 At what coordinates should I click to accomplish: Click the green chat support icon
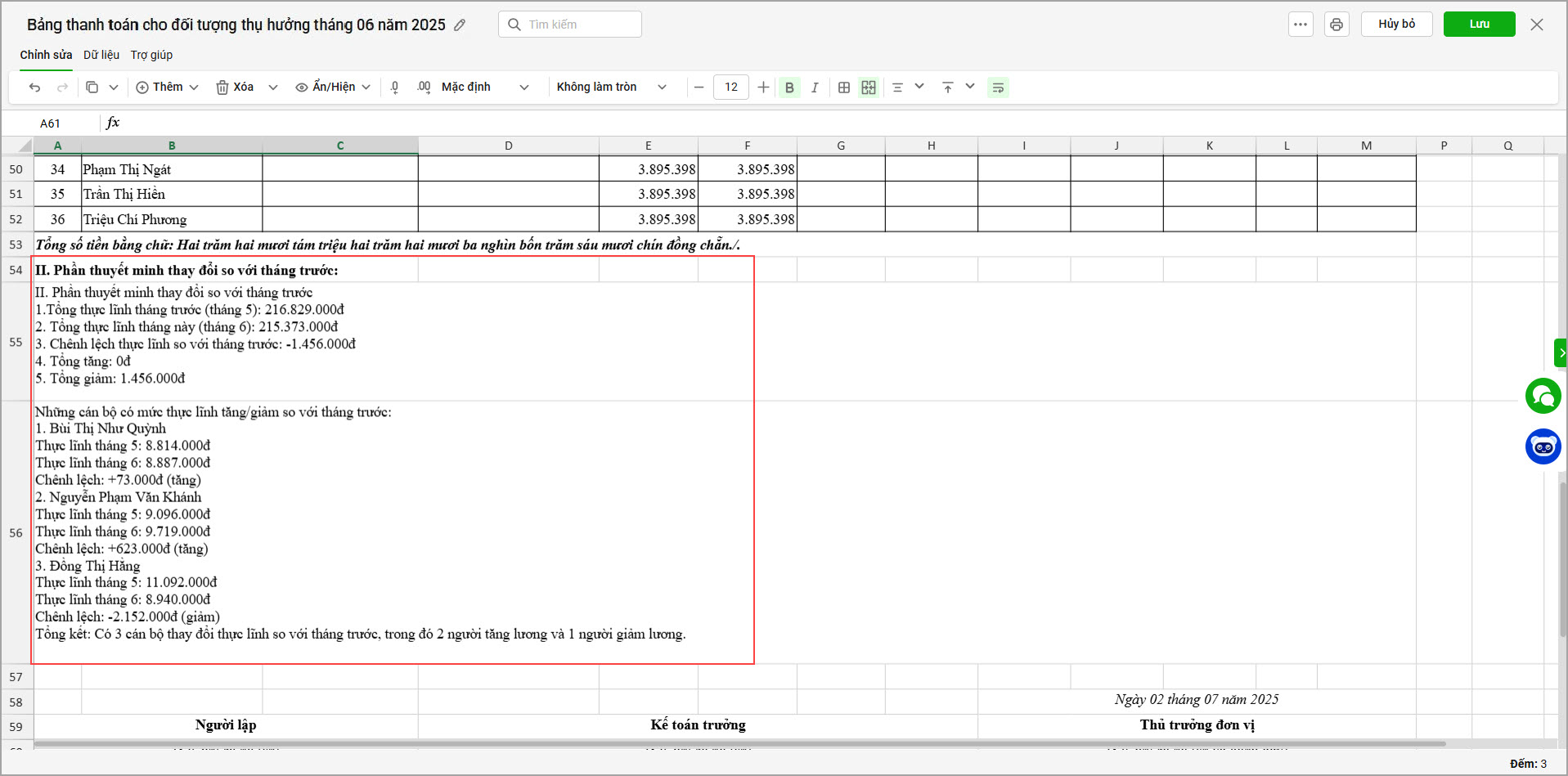click(1543, 397)
